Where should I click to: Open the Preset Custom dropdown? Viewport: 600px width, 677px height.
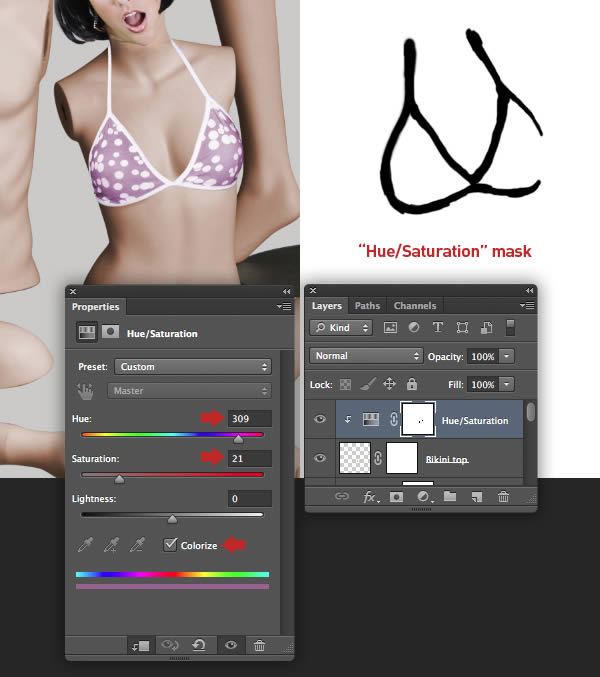pyautogui.click(x=193, y=367)
